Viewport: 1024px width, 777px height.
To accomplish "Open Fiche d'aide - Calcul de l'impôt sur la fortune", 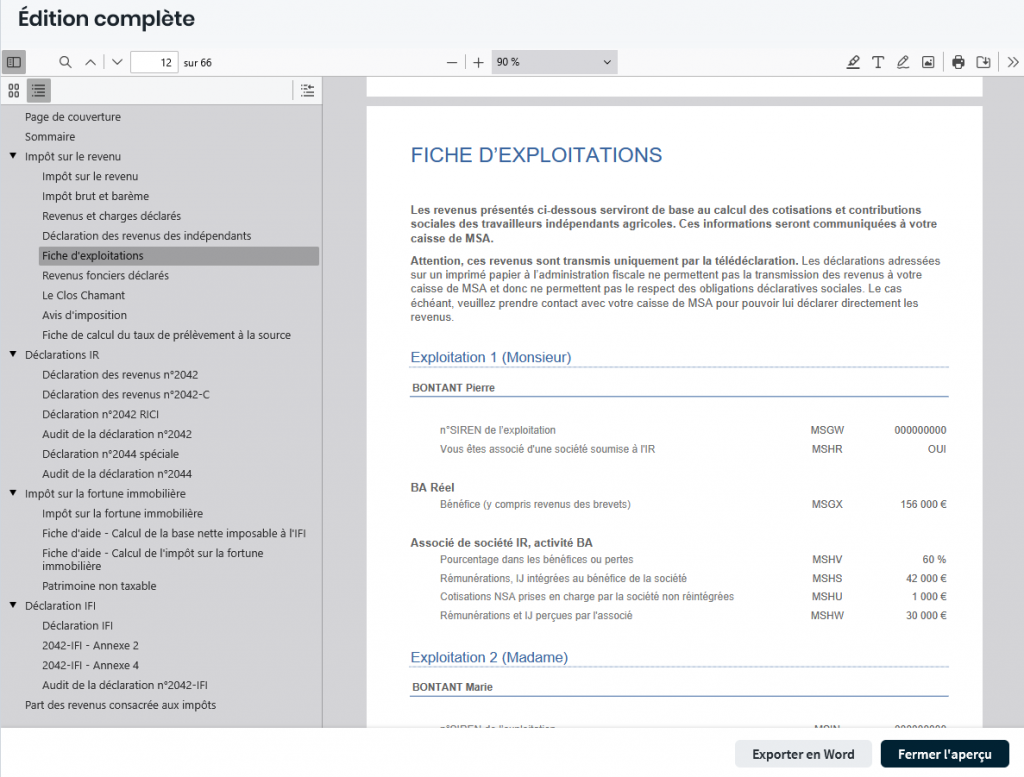I will tap(153, 560).
